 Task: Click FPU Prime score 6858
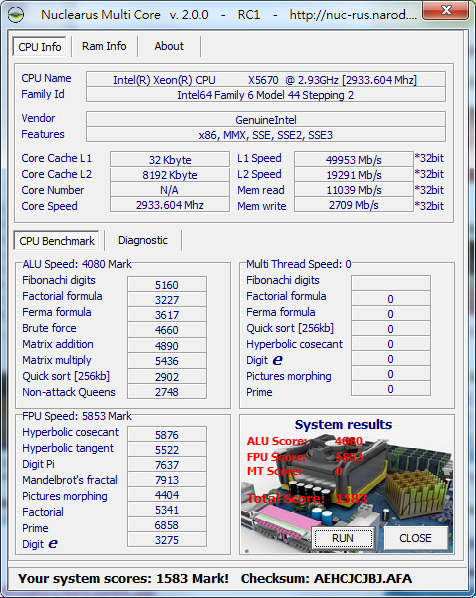pyautogui.click(x=167, y=524)
